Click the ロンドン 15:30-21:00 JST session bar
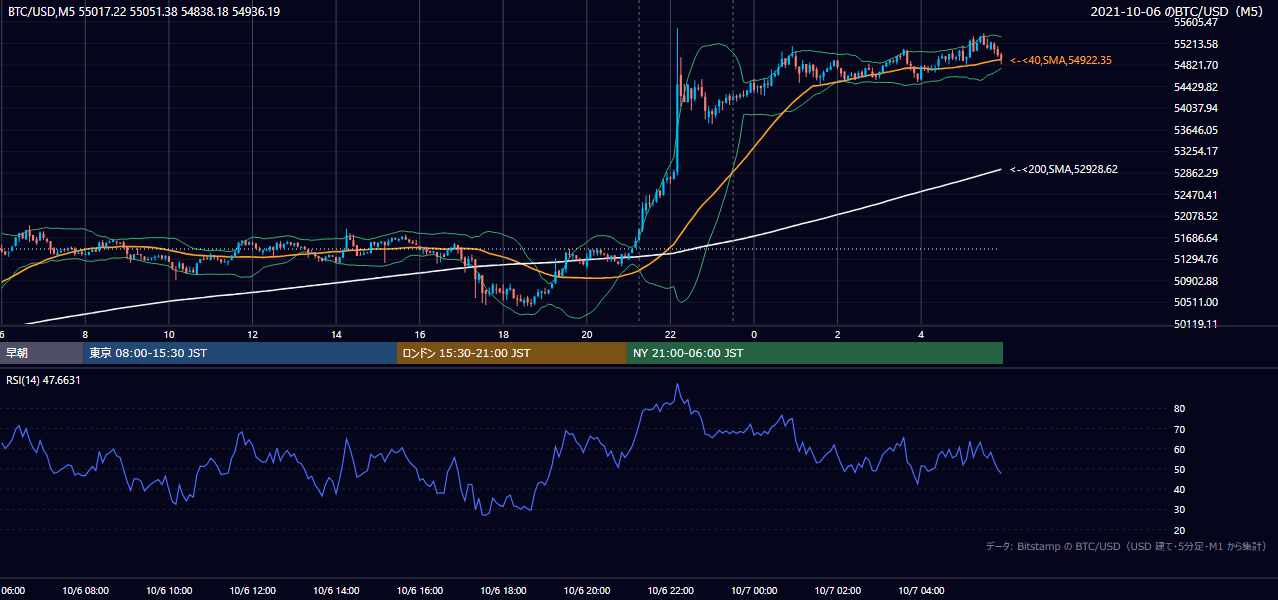This screenshot has width=1278, height=600. (512, 353)
